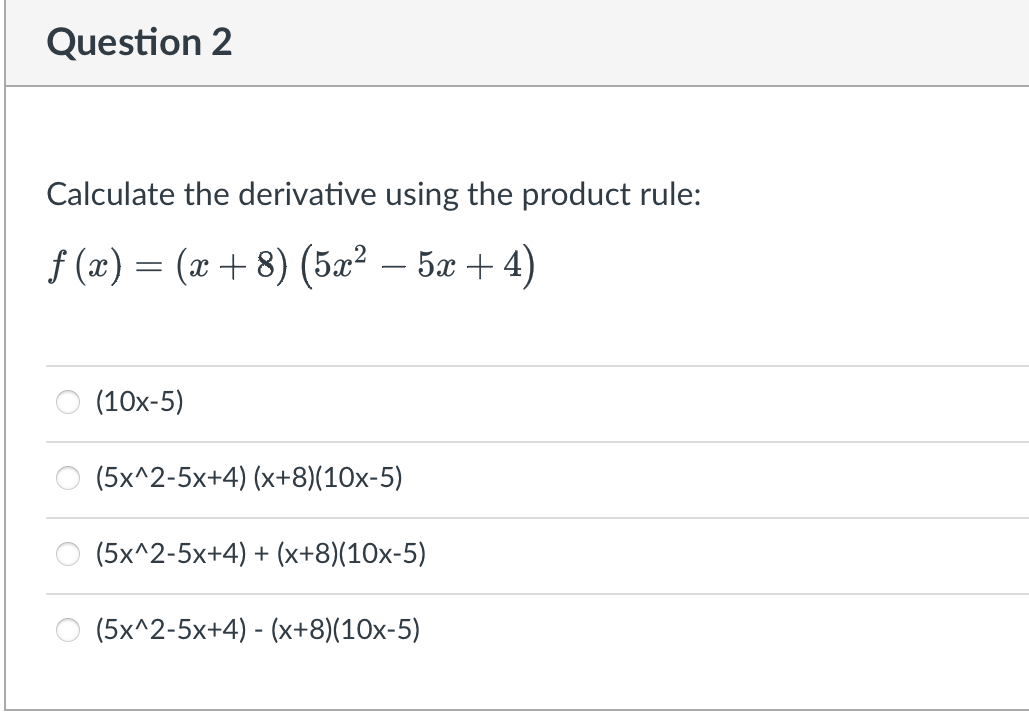The image size is (1029, 716).
Task: Choose radio for "(5x^2-5x+4) (x+8)(10x-5)" answer
Action: [67, 479]
